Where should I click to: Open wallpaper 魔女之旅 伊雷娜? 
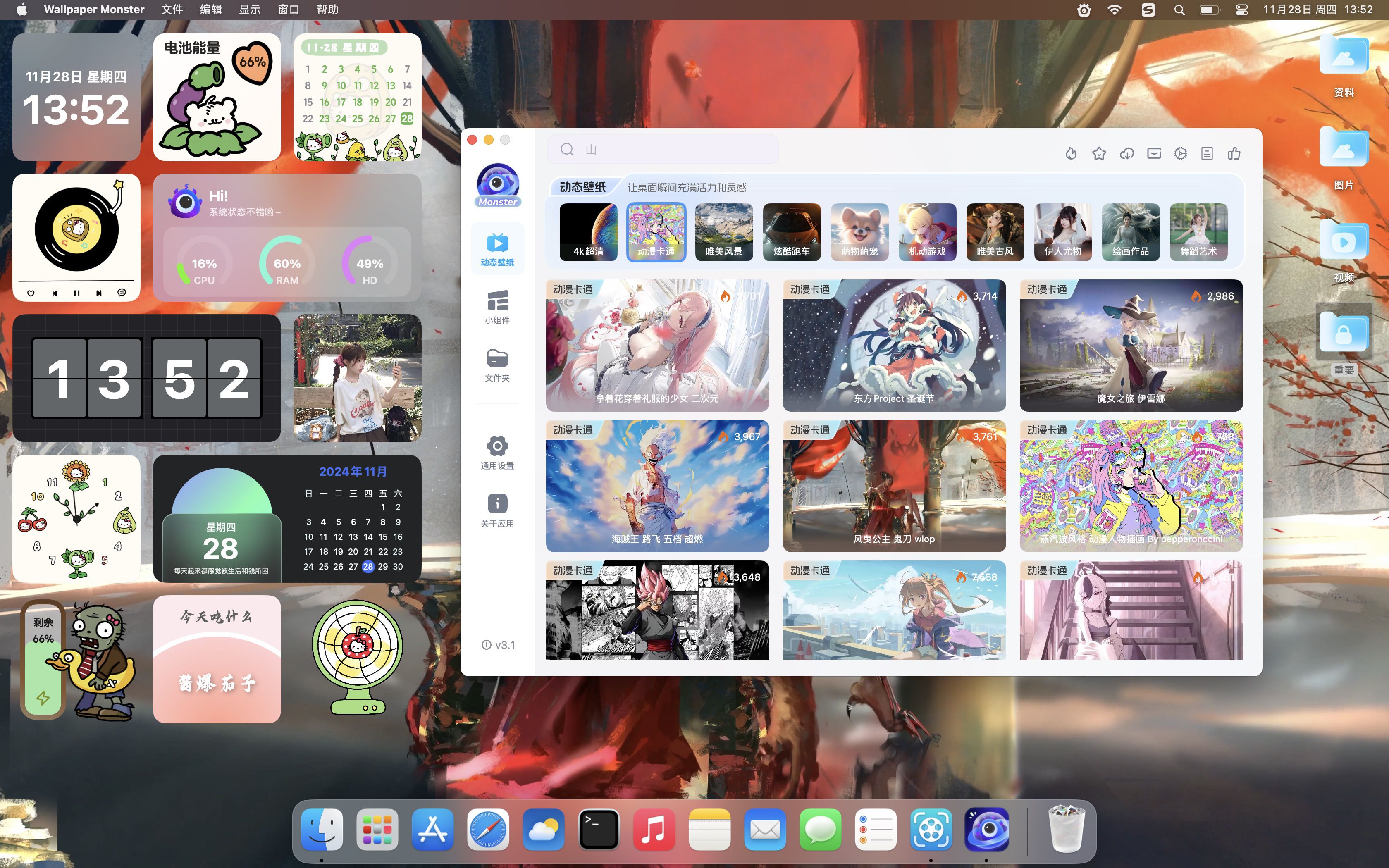click(1131, 345)
